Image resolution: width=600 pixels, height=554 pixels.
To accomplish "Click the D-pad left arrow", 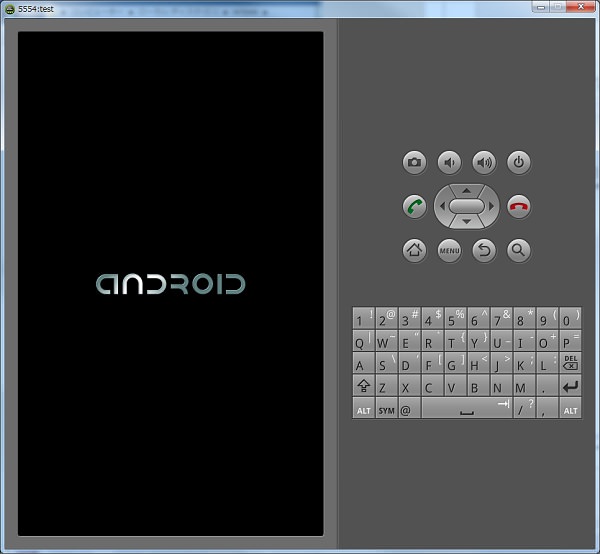I will coord(442,206).
